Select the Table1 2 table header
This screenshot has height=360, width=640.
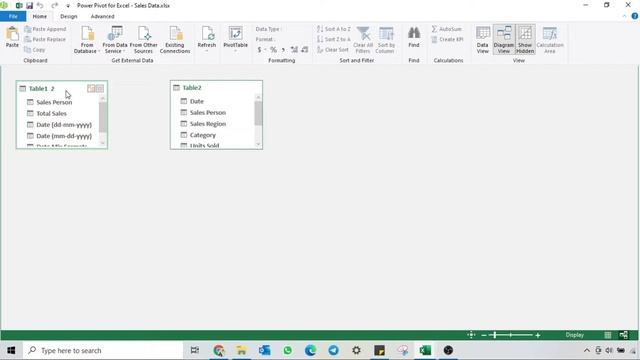point(41,89)
